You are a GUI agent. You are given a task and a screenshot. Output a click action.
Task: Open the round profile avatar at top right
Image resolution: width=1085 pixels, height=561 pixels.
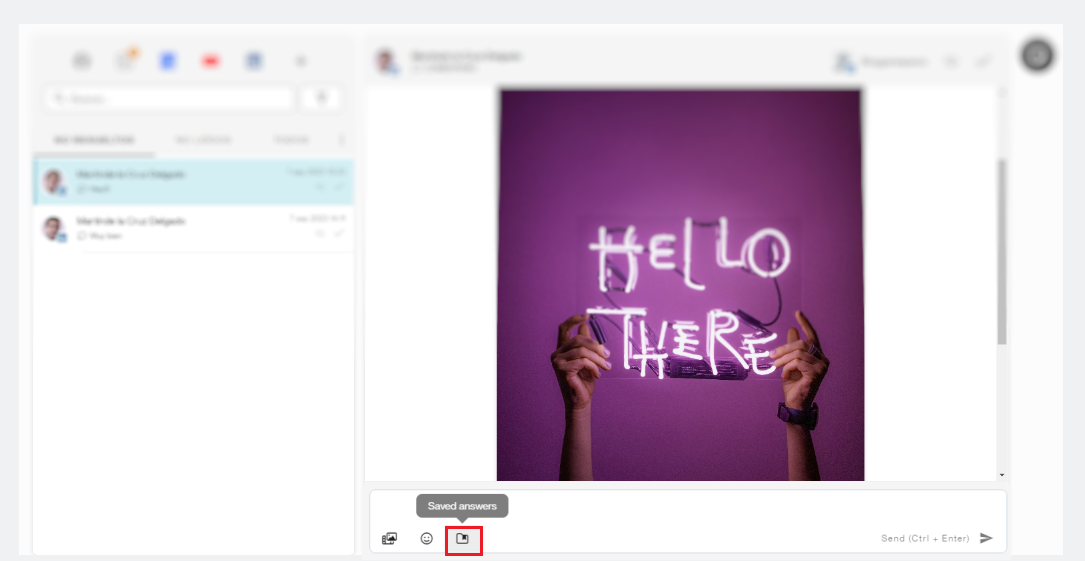[x=1037, y=56]
